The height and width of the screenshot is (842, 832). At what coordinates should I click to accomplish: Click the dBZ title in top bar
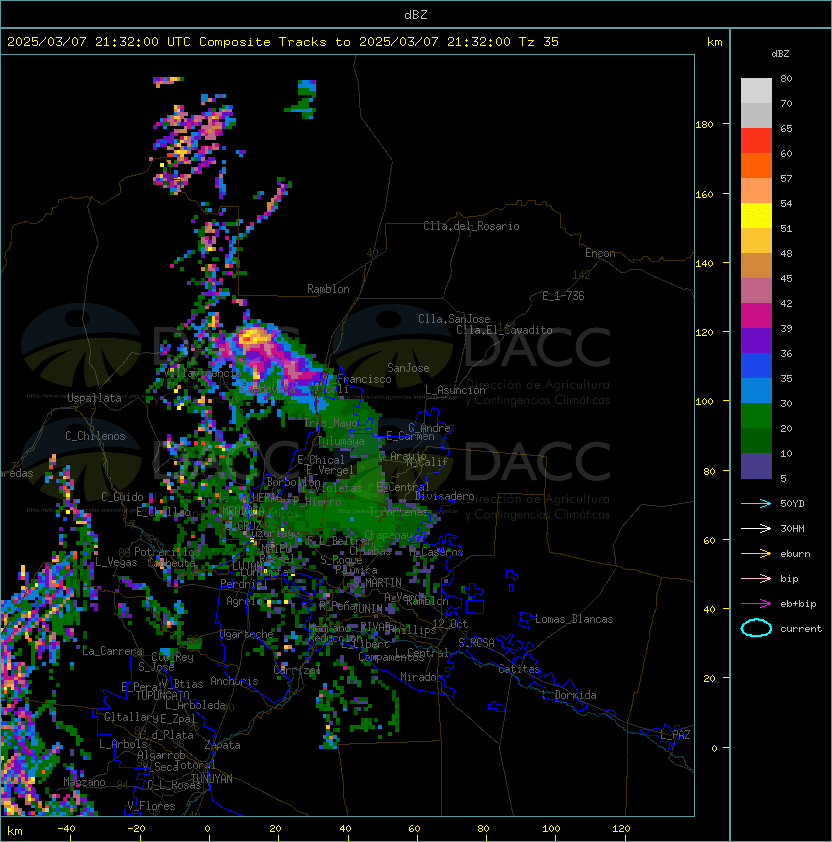pyautogui.click(x=416, y=14)
